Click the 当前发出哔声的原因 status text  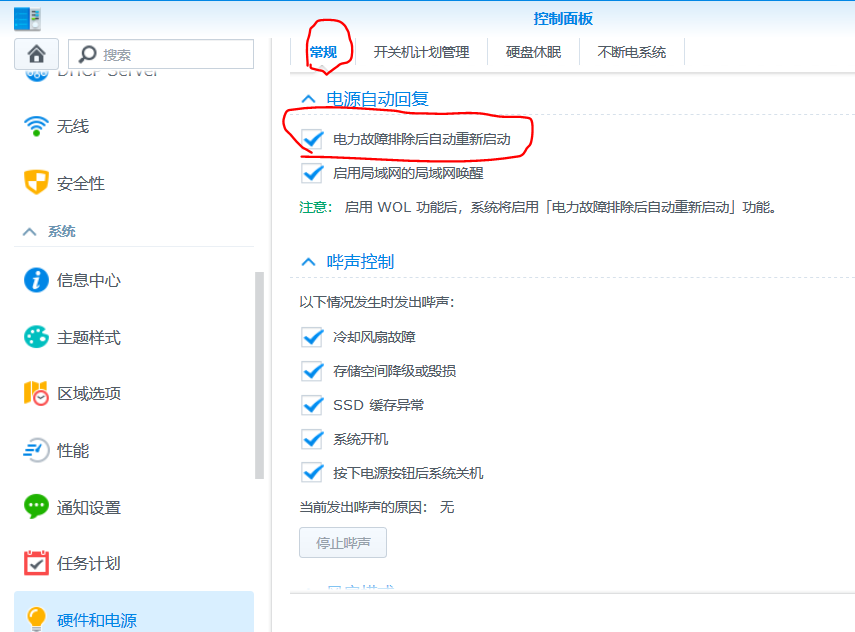click(x=377, y=507)
